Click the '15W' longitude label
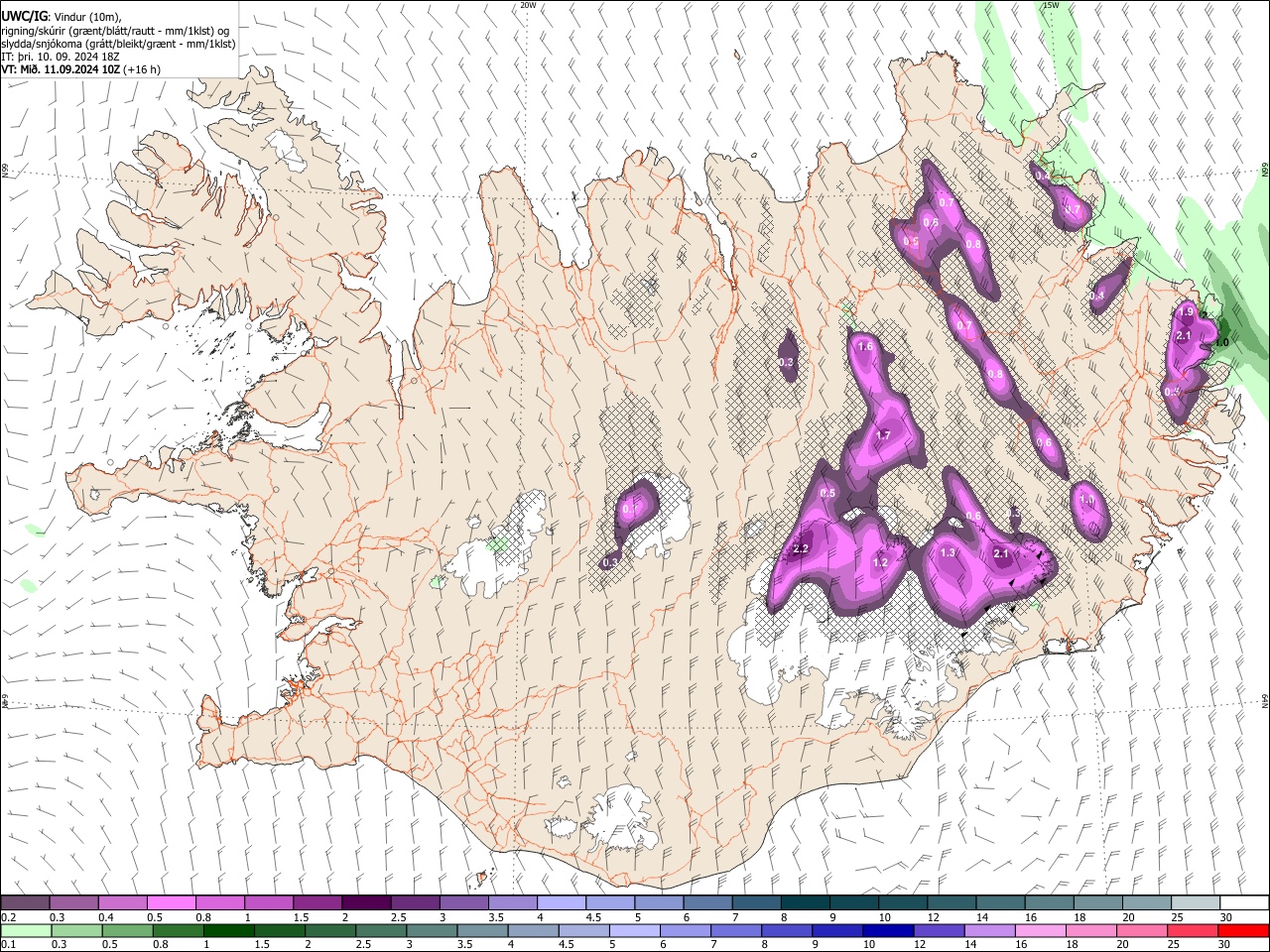1270x952 pixels. 1051,5
